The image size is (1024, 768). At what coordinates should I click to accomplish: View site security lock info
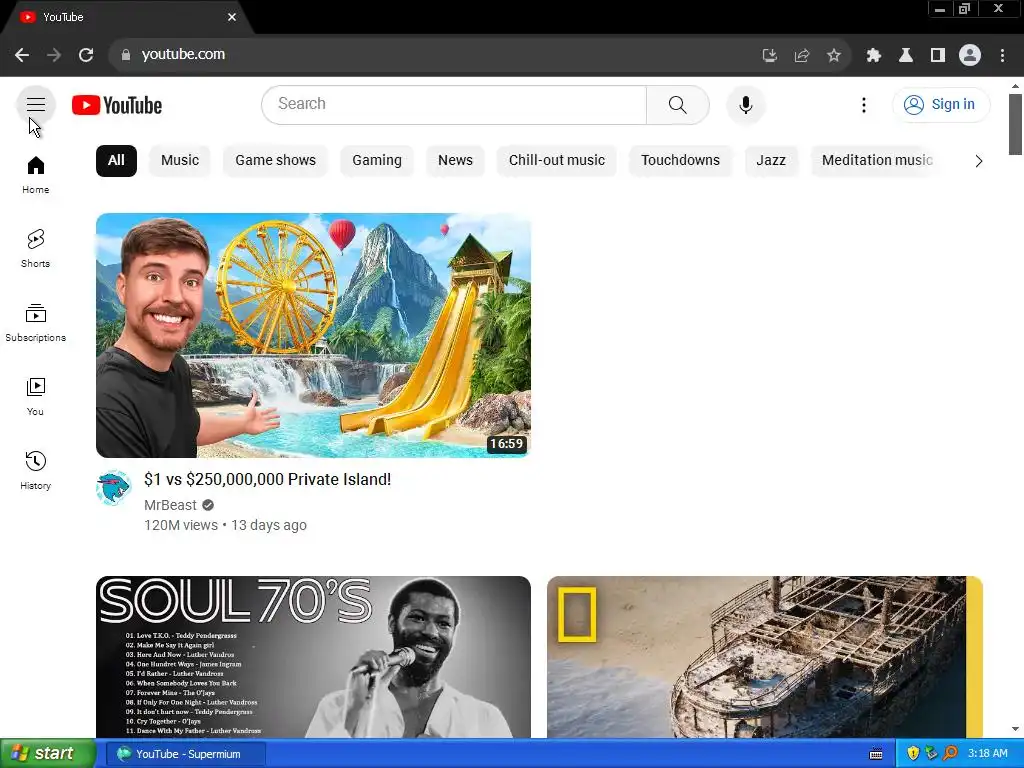pos(126,55)
